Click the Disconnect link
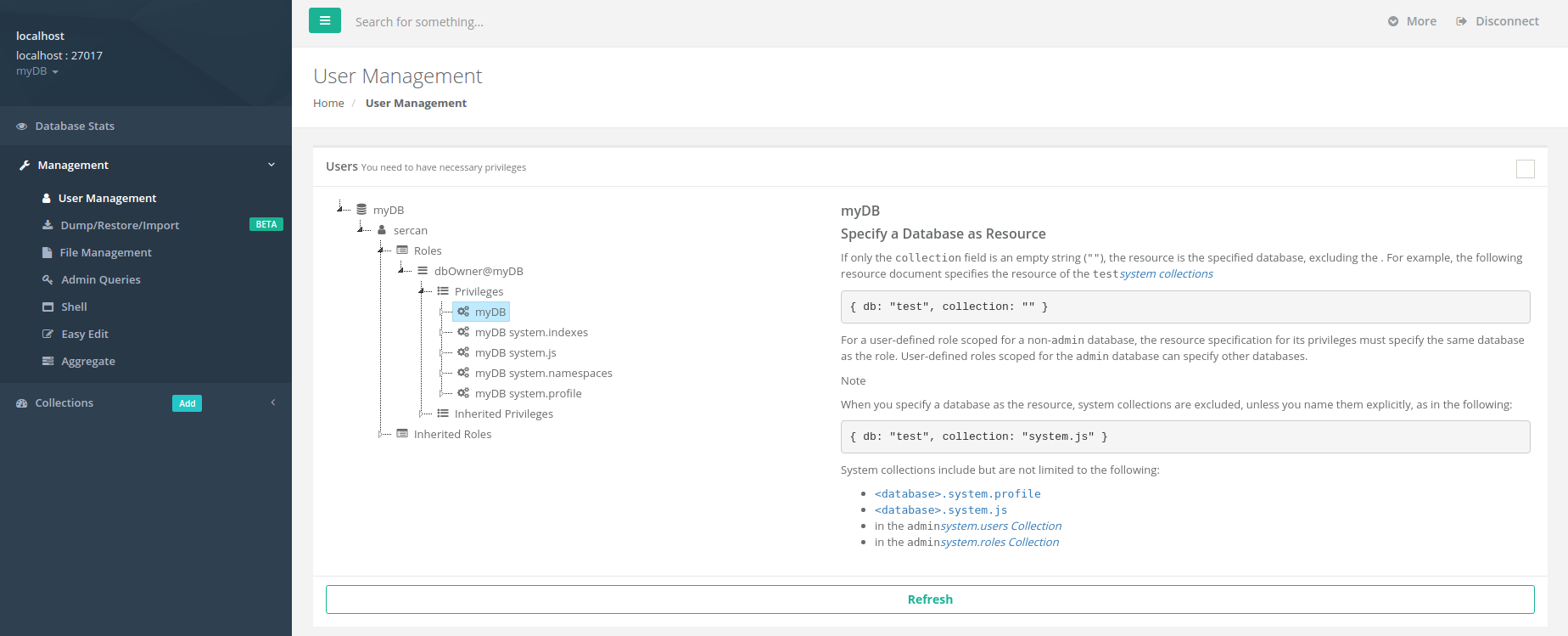1568x636 pixels. point(1498,21)
